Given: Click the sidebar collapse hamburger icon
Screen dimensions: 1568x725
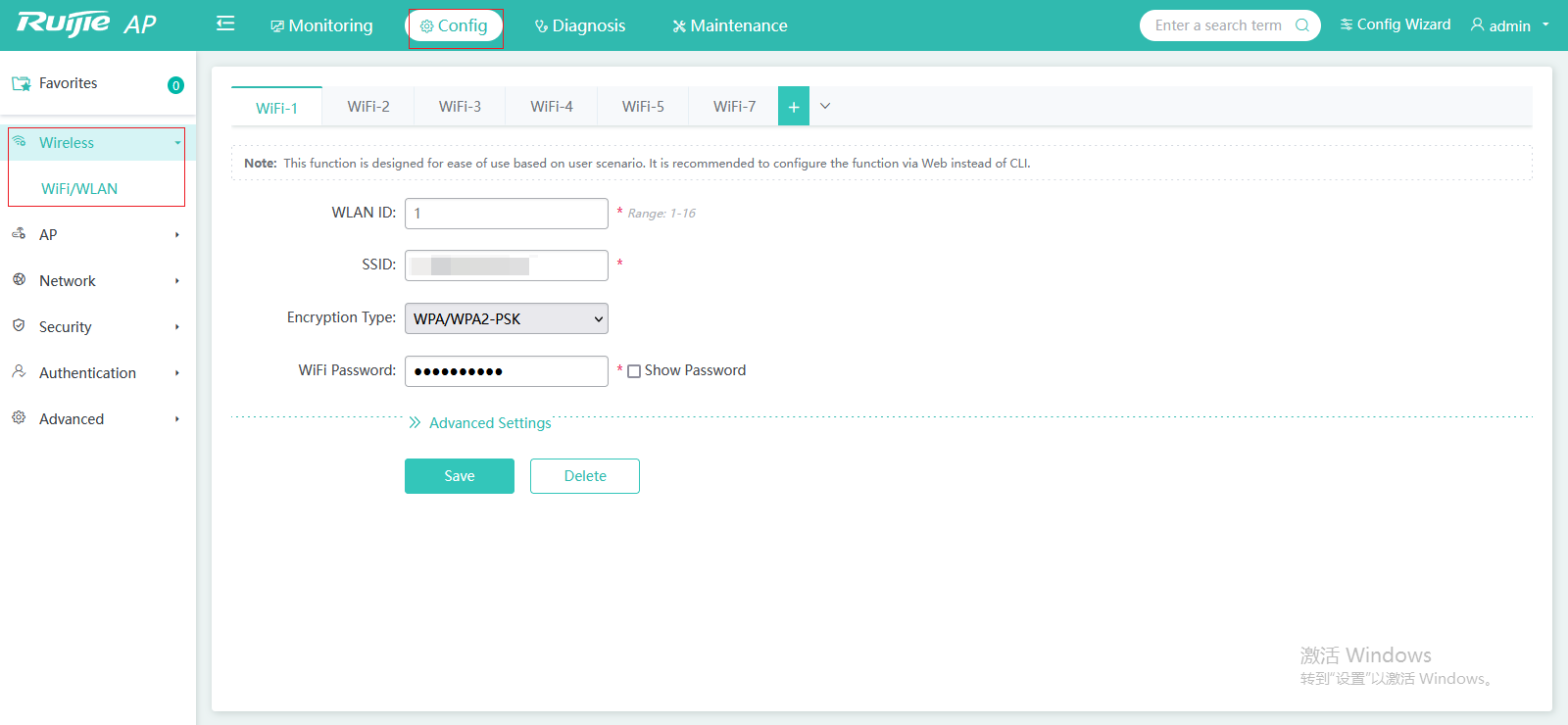Looking at the screenshot, I should pos(225,24).
